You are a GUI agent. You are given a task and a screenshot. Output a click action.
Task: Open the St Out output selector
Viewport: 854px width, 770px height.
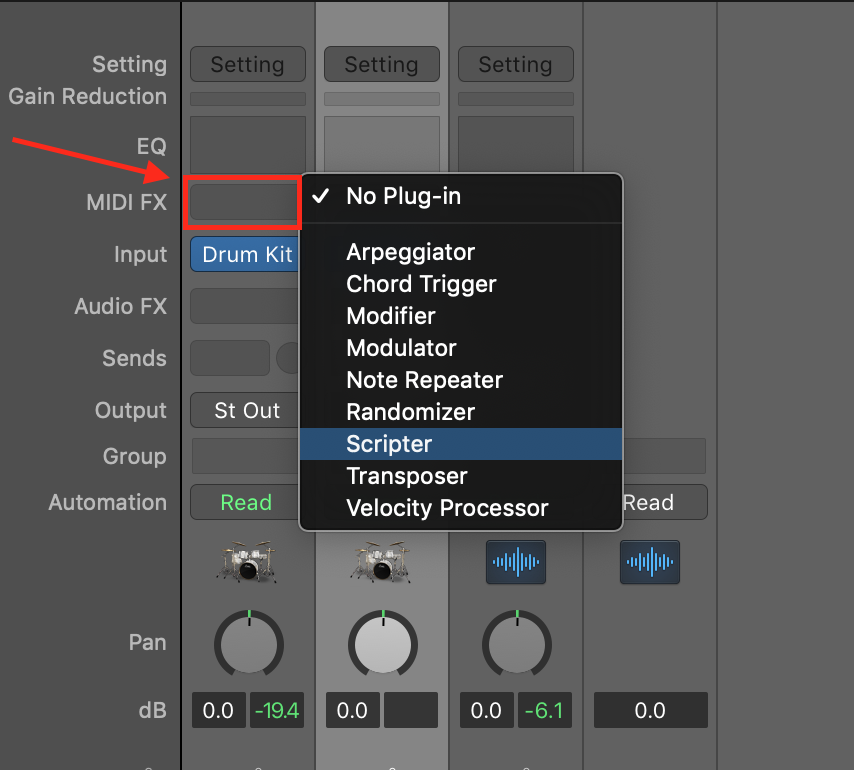[x=245, y=411]
